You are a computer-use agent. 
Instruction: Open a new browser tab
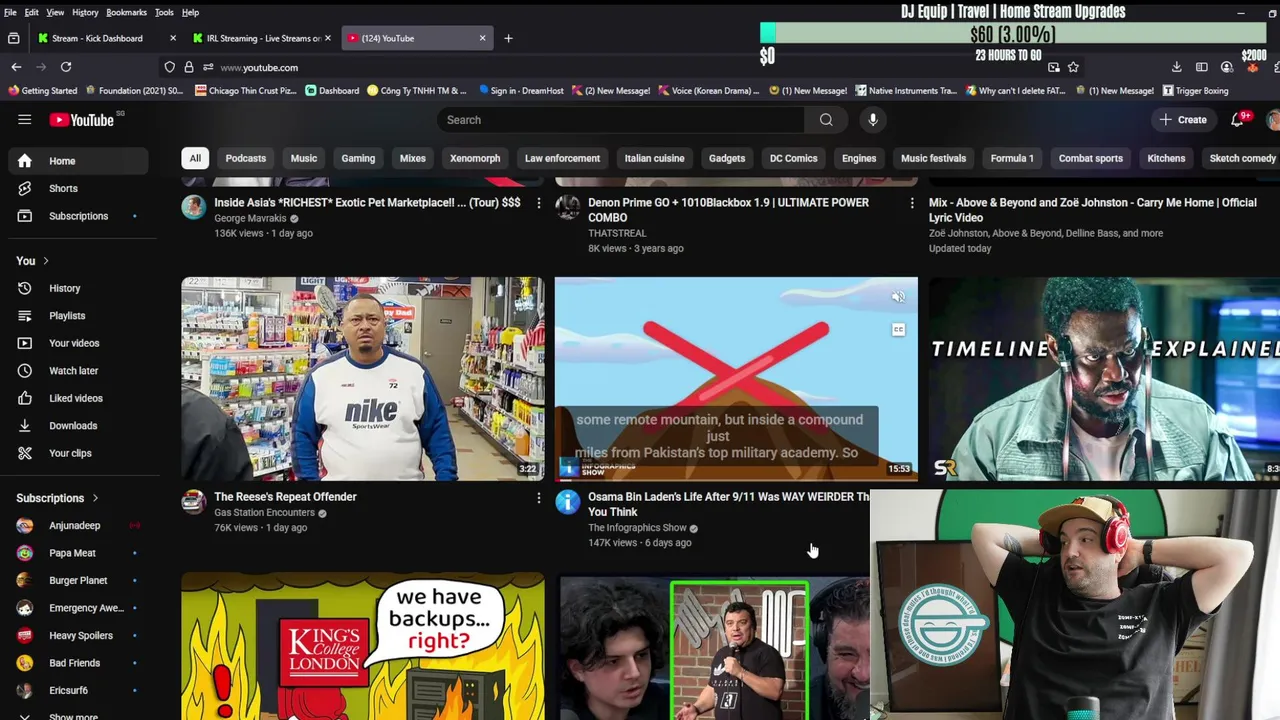pos(508,38)
